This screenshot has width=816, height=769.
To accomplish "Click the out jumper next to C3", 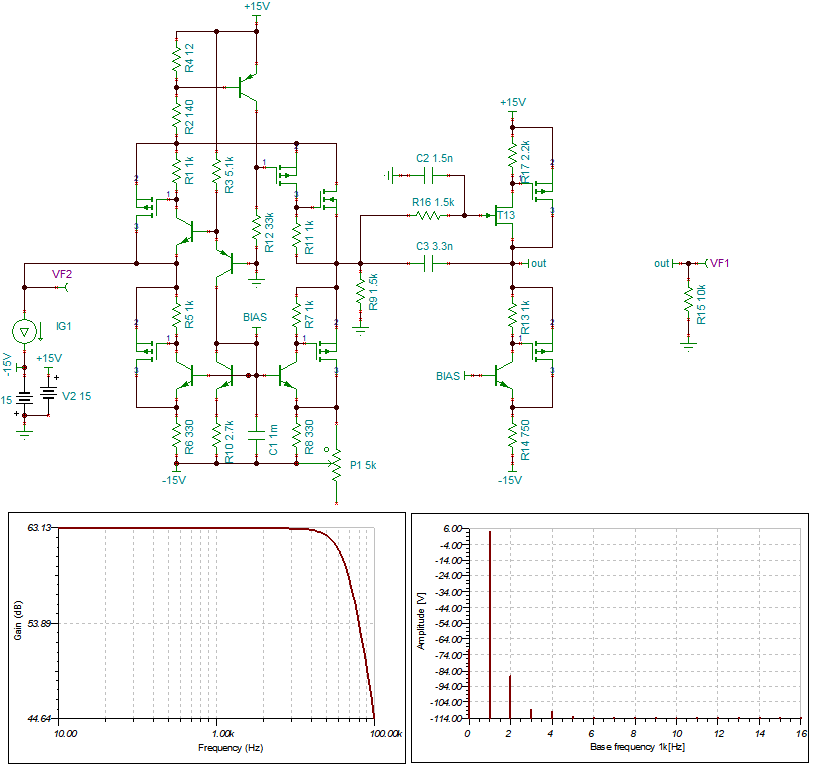I will click(x=539, y=263).
